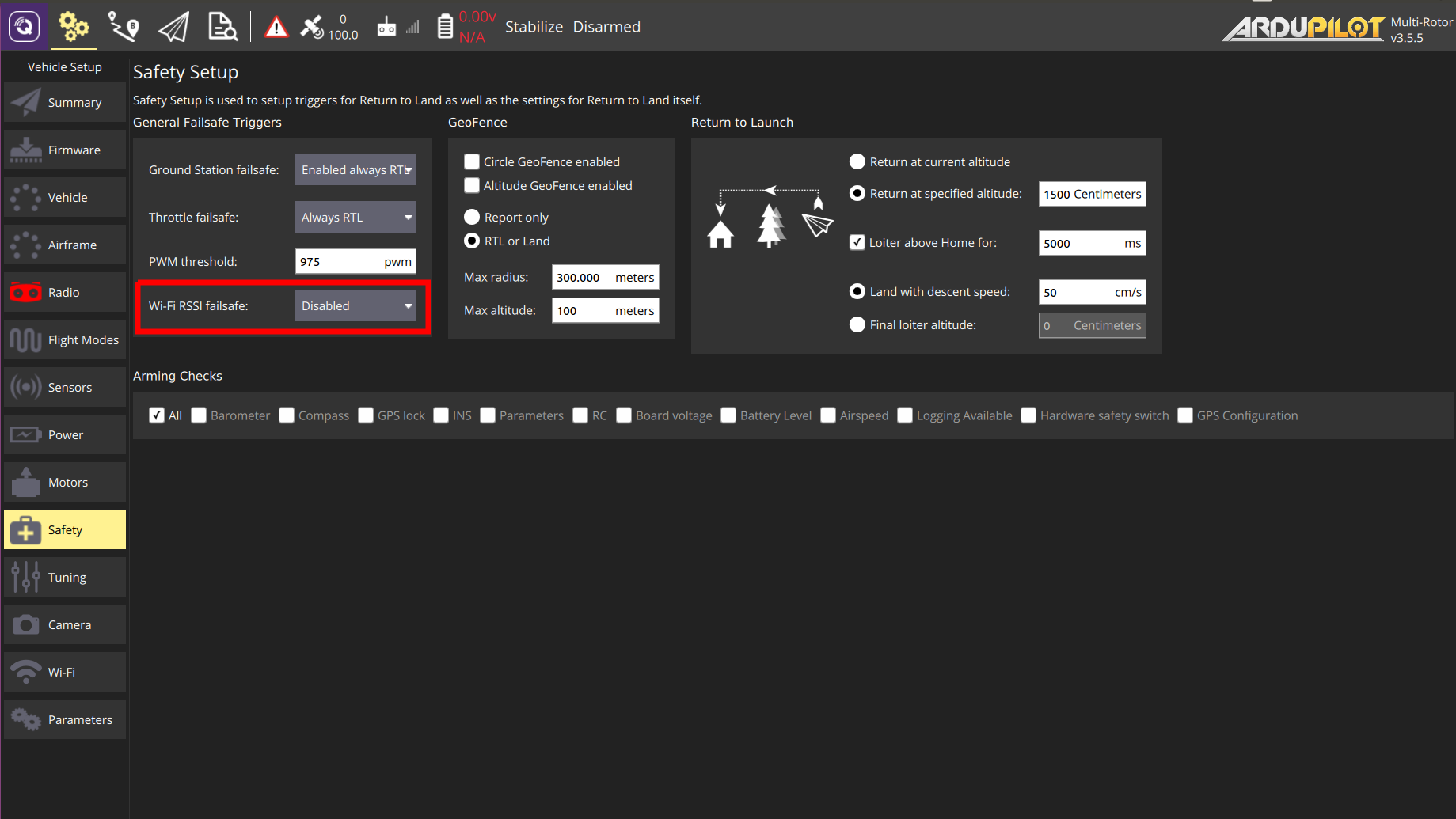This screenshot has width=1456, height=819.
Task: Select the Safety setup page
Action: [x=65, y=529]
